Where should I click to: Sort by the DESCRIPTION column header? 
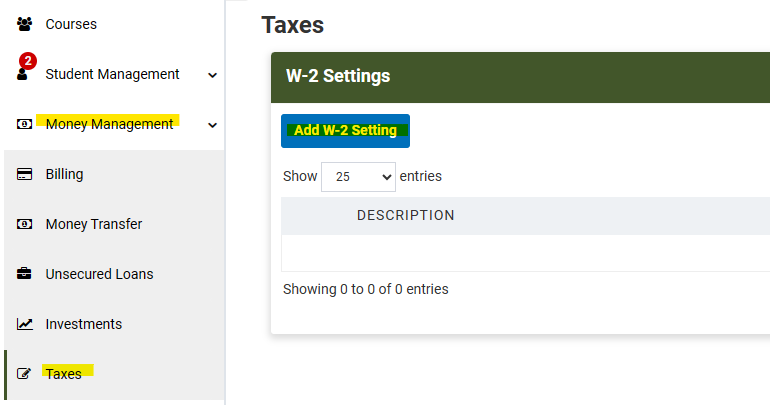(x=406, y=216)
